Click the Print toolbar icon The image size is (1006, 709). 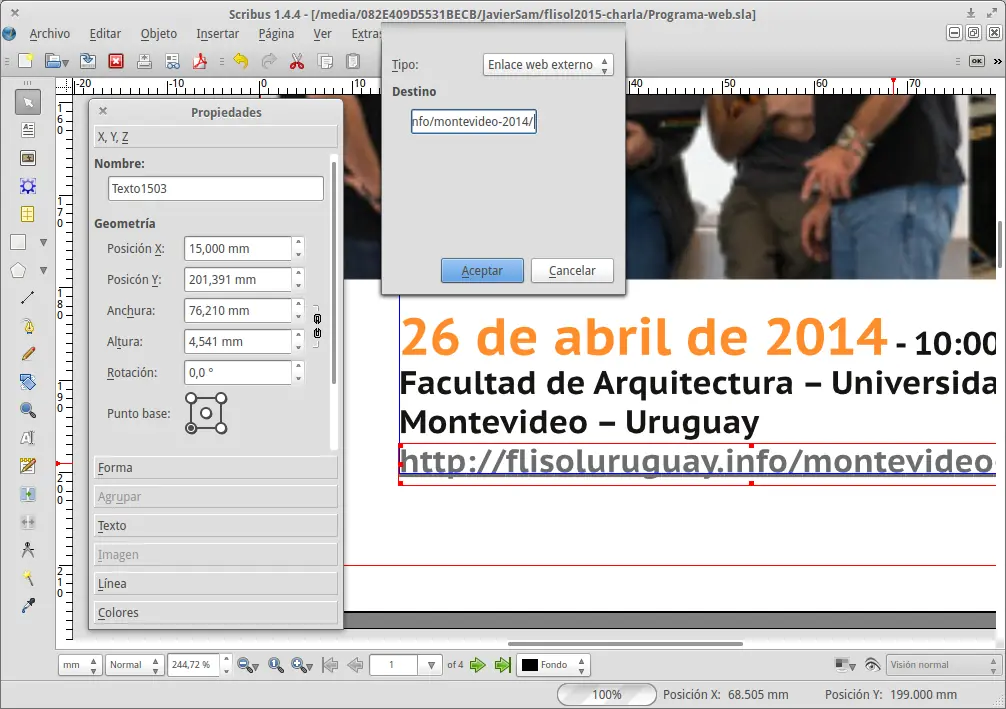tap(144, 61)
